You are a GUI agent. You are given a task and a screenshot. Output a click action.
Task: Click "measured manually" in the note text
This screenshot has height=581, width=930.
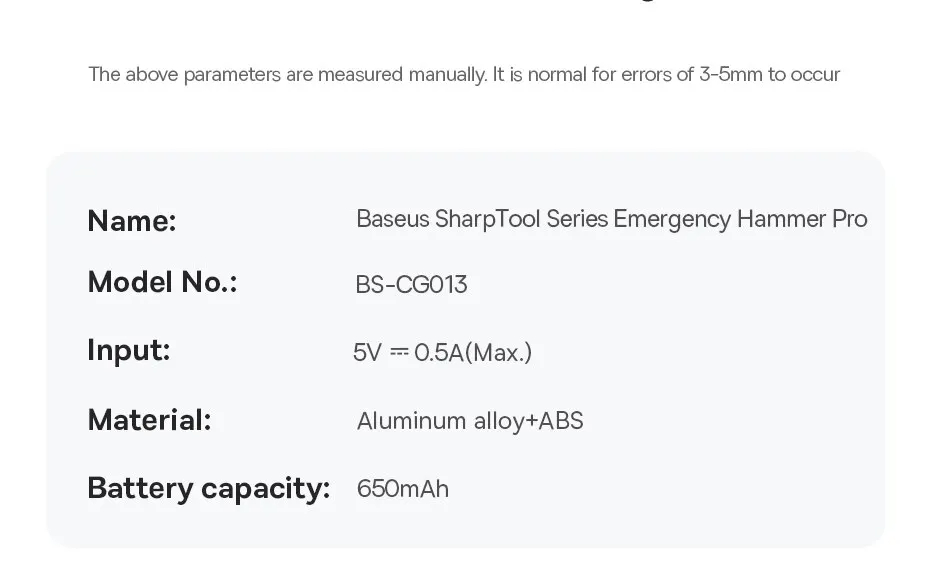click(402, 75)
